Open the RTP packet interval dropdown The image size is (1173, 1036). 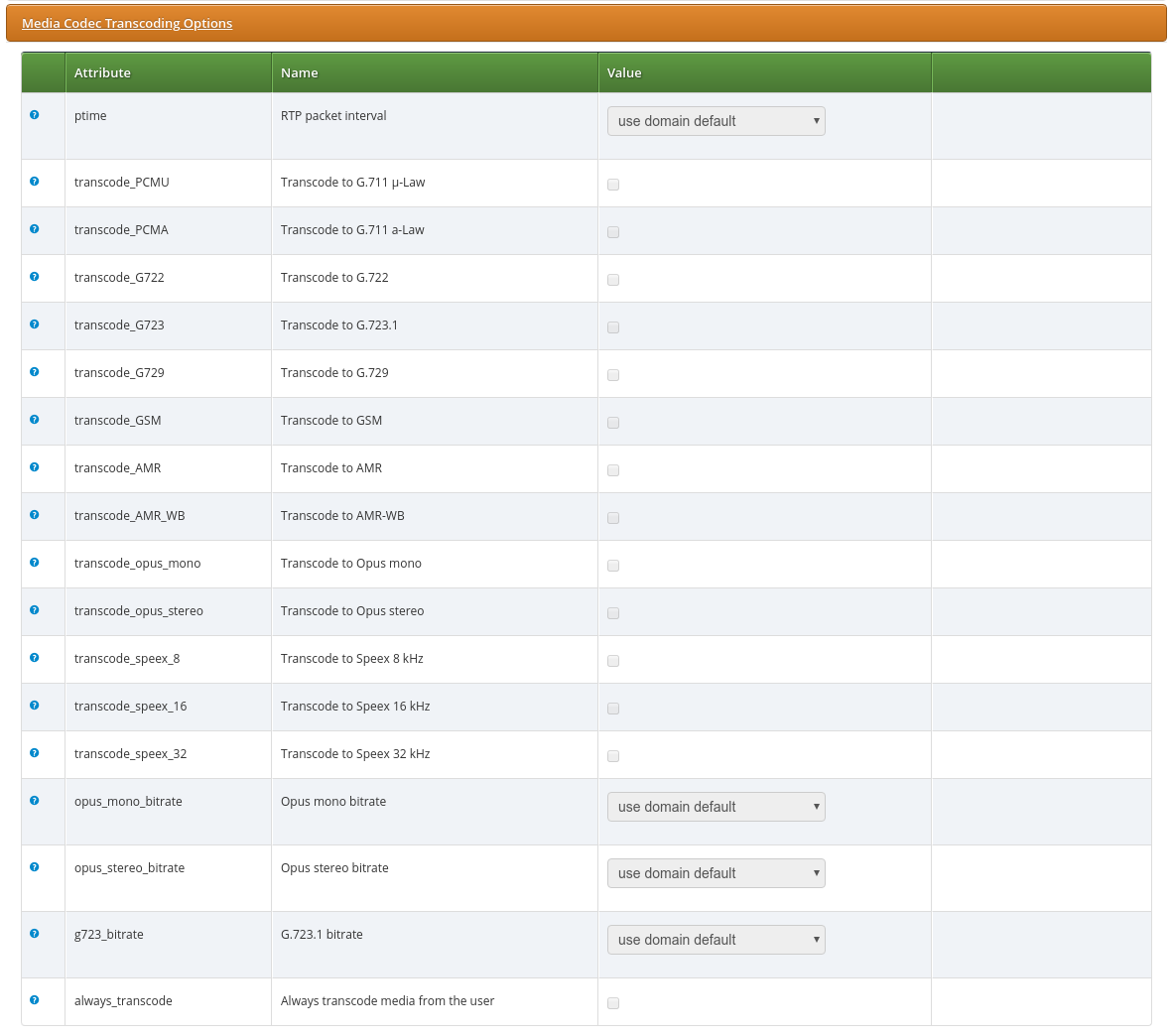(x=716, y=120)
